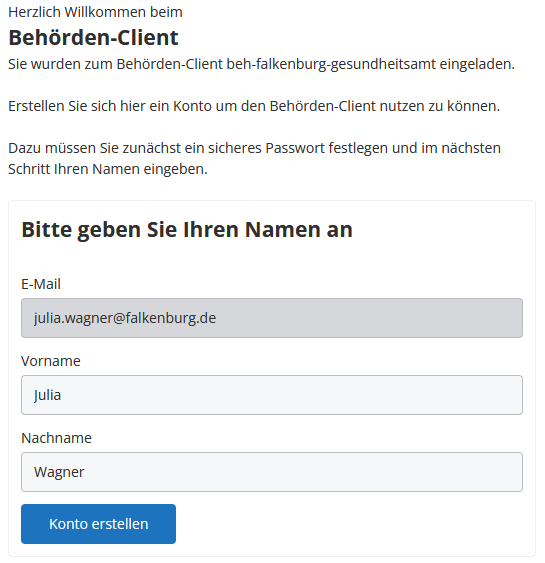Click the greyed-out E-Mail field
545x563 pixels.
(x=272, y=318)
